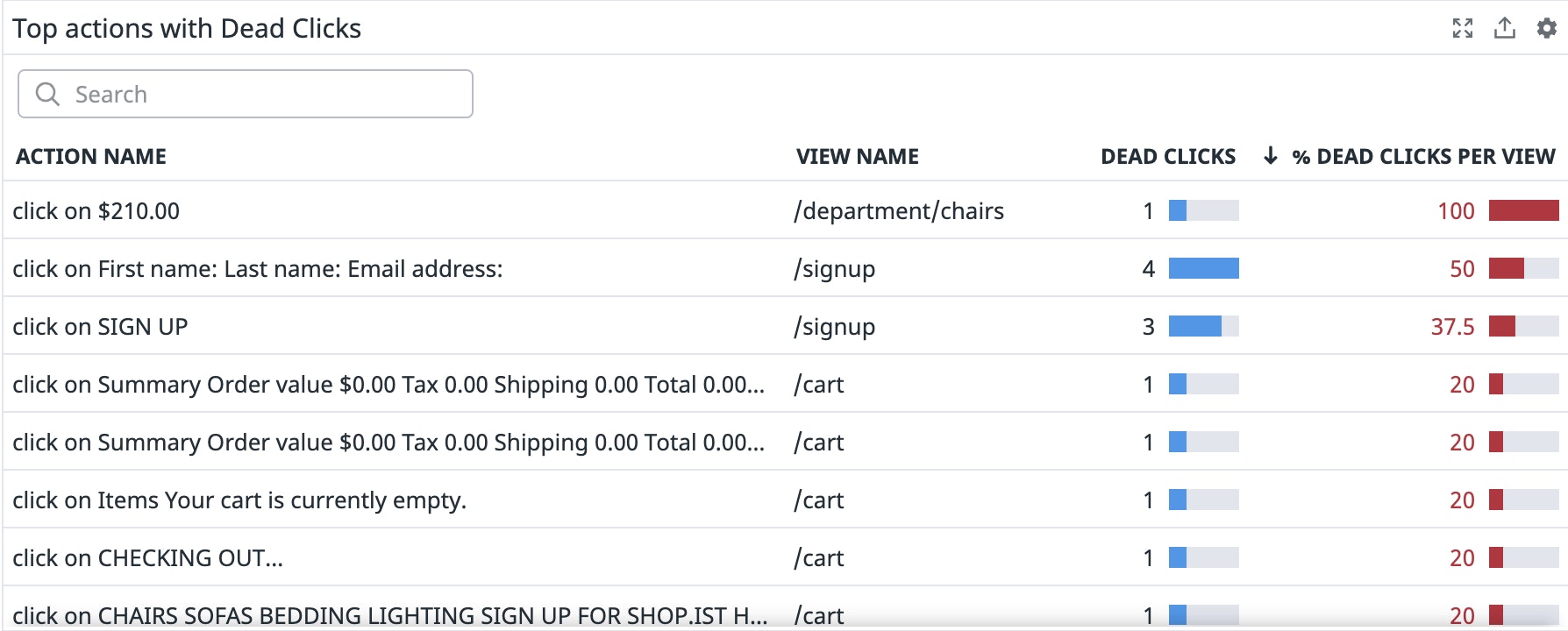1568x631 pixels.
Task: Click the red 37.5 percent bar
Action: tap(1502, 326)
